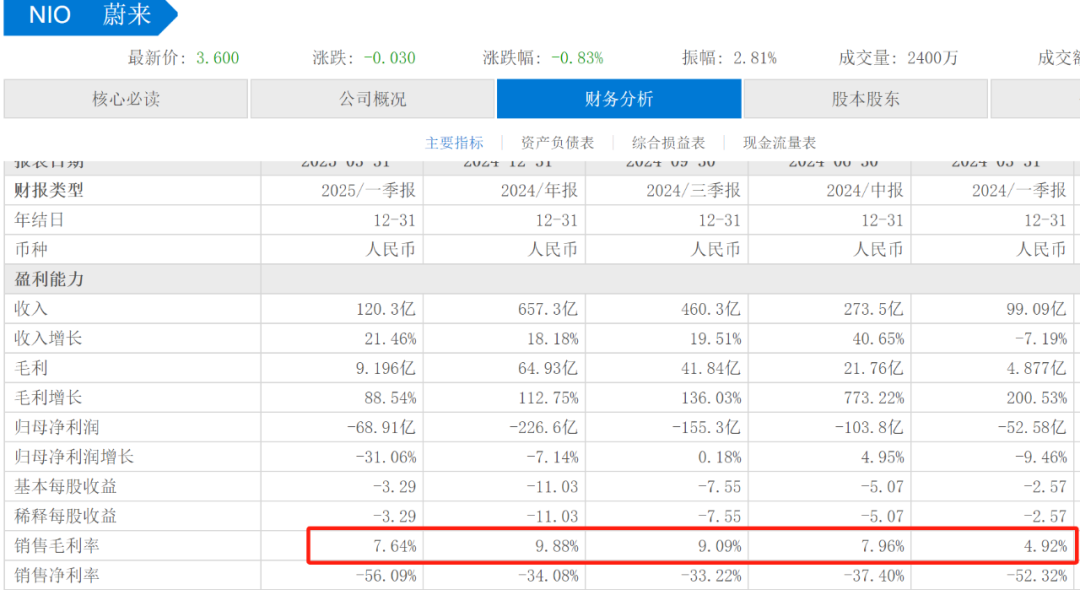
Task: Click the latest price value 3.600
Action: click(217, 58)
